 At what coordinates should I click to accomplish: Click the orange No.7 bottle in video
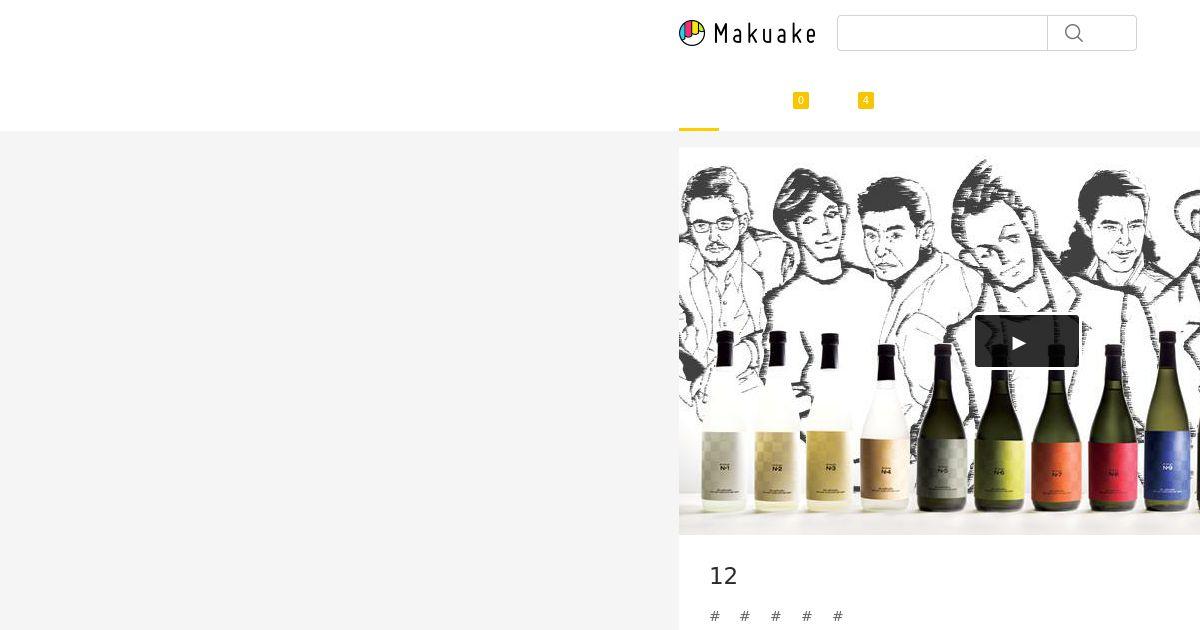pyautogui.click(x=1056, y=427)
